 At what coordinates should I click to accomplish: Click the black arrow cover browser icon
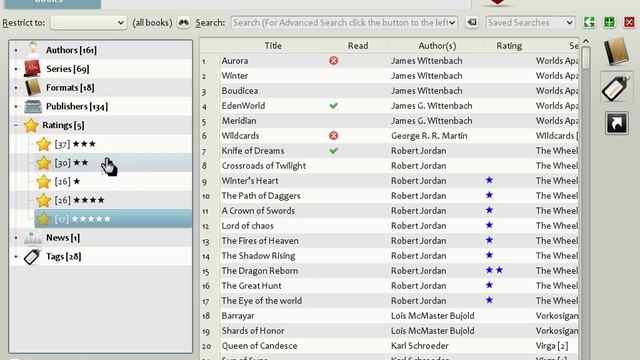[616, 123]
